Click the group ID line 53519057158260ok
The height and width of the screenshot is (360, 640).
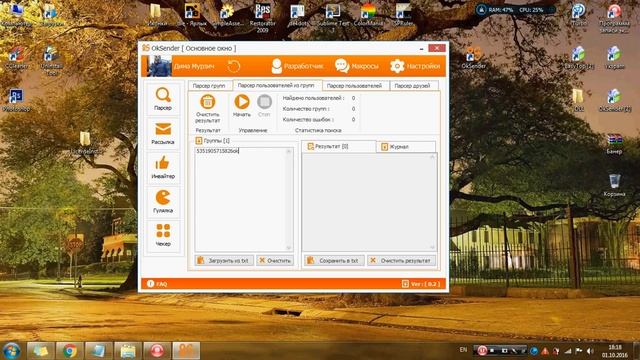[x=217, y=151]
